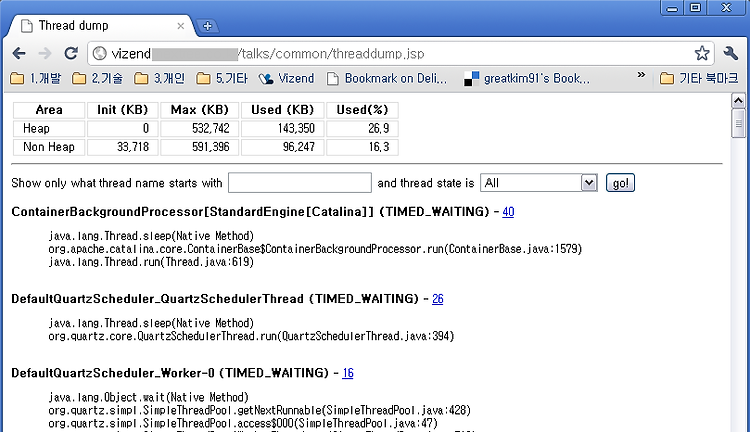Click the ContainerBackgroundProcessor thread heading
Viewport: 750px width, 432px height.
250,211
